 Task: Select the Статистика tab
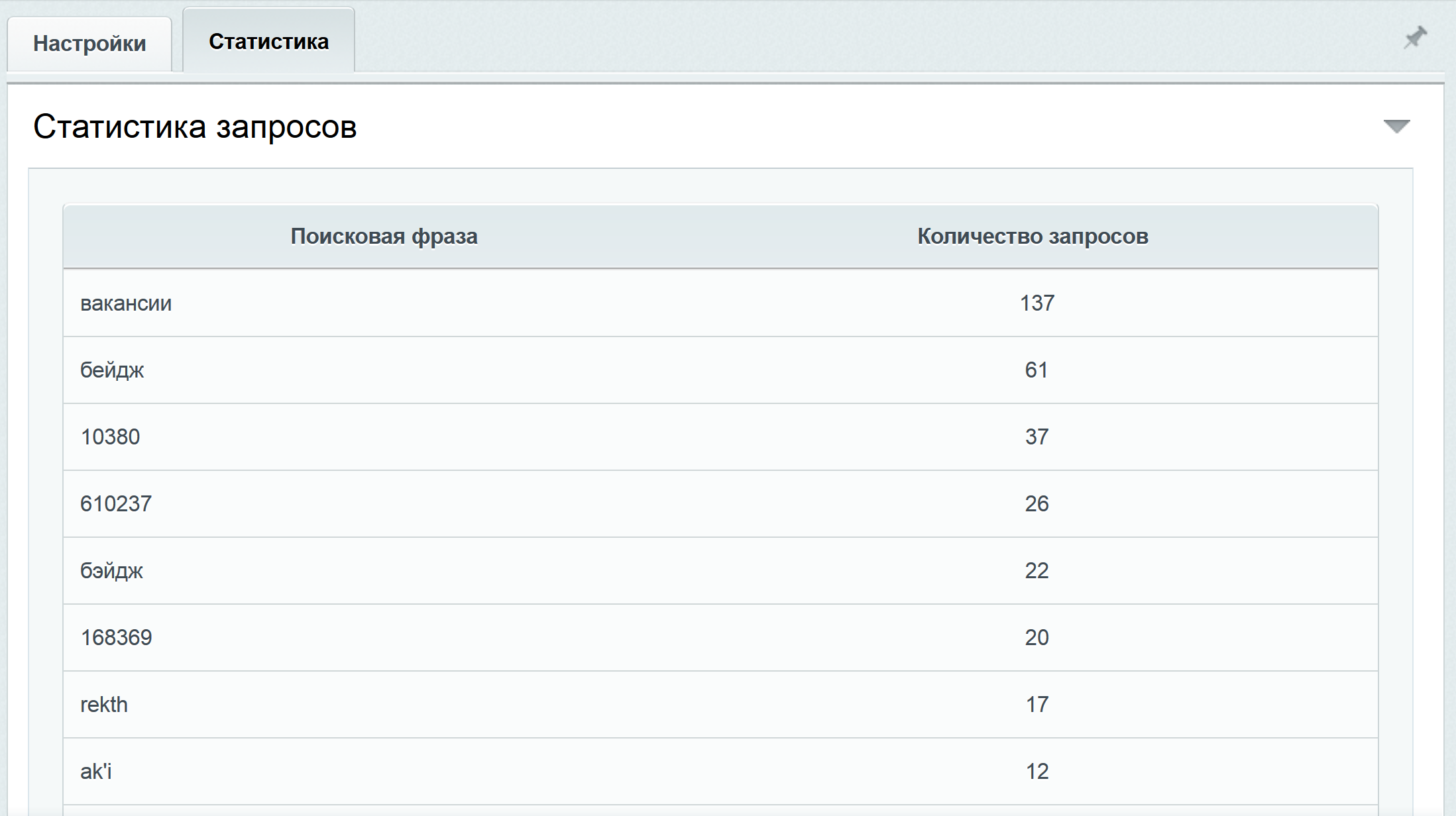tap(268, 42)
